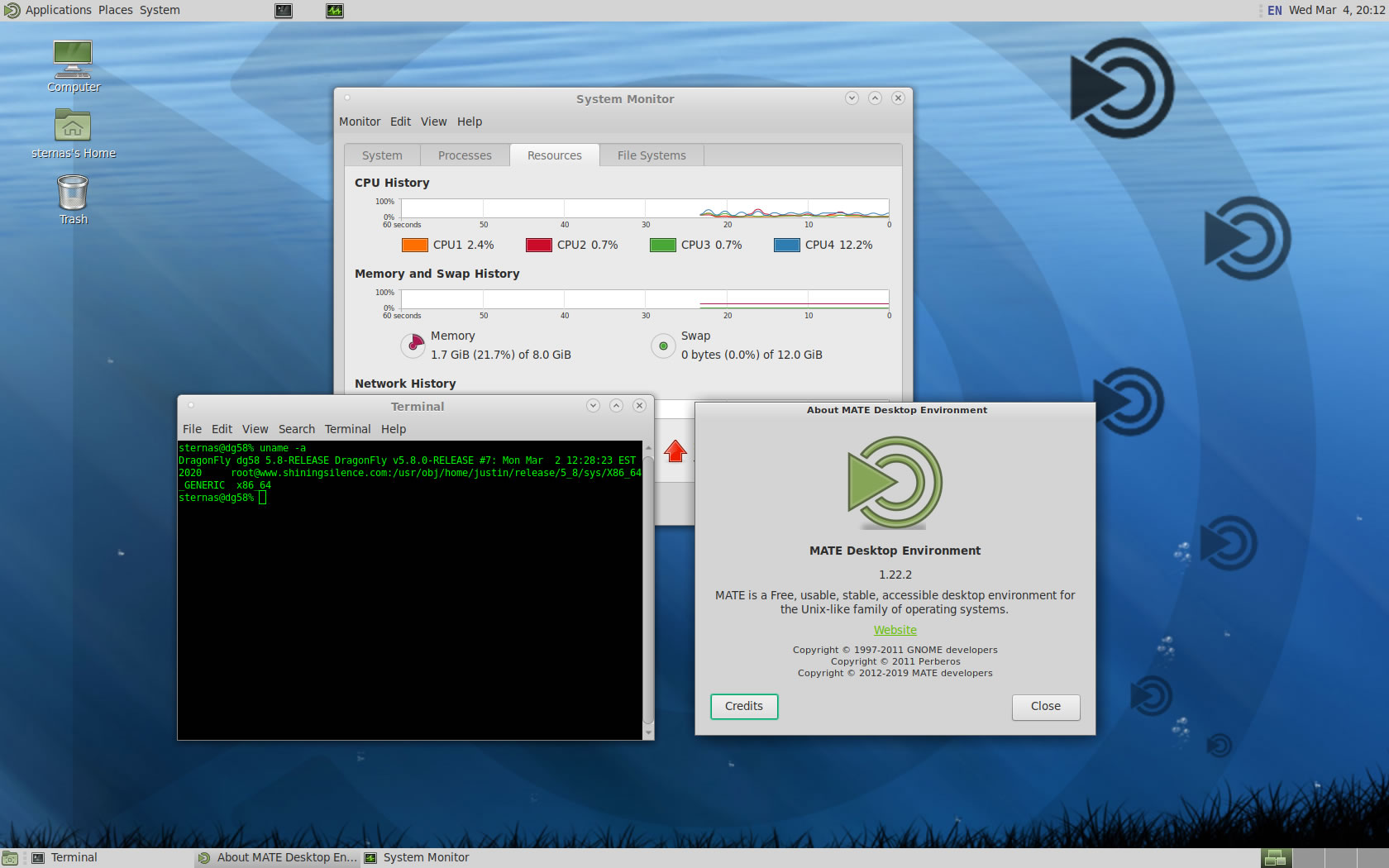Click the clock showing Wed Mar 4, 20:12
This screenshot has width=1389, height=868.
(x=1337, y=10)
